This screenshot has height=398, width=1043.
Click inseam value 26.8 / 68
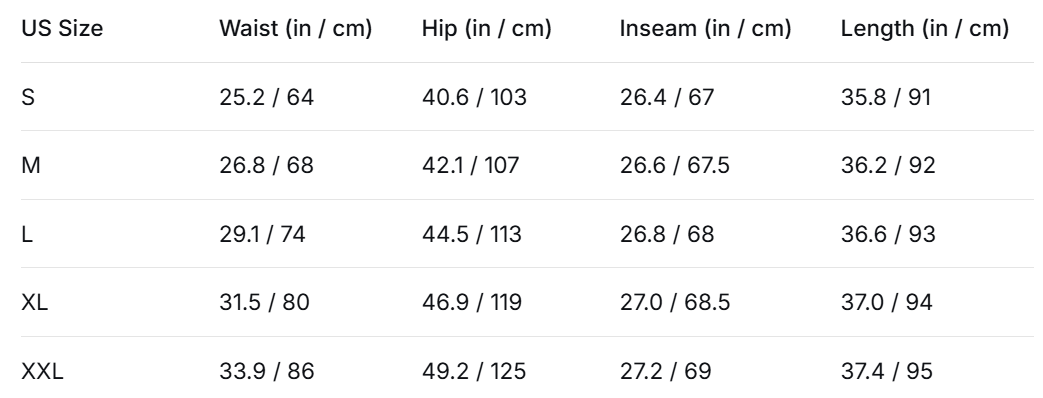tap(667, 234)
